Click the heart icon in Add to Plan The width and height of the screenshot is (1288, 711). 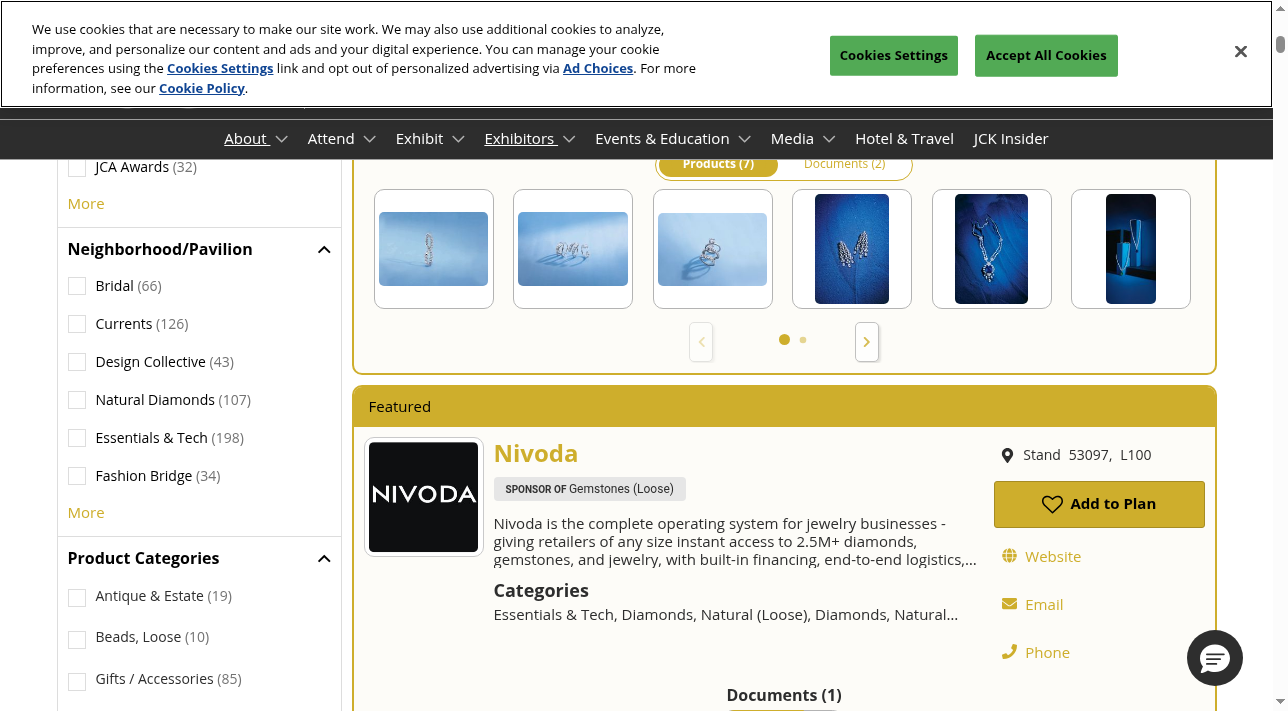point(1052,504)
